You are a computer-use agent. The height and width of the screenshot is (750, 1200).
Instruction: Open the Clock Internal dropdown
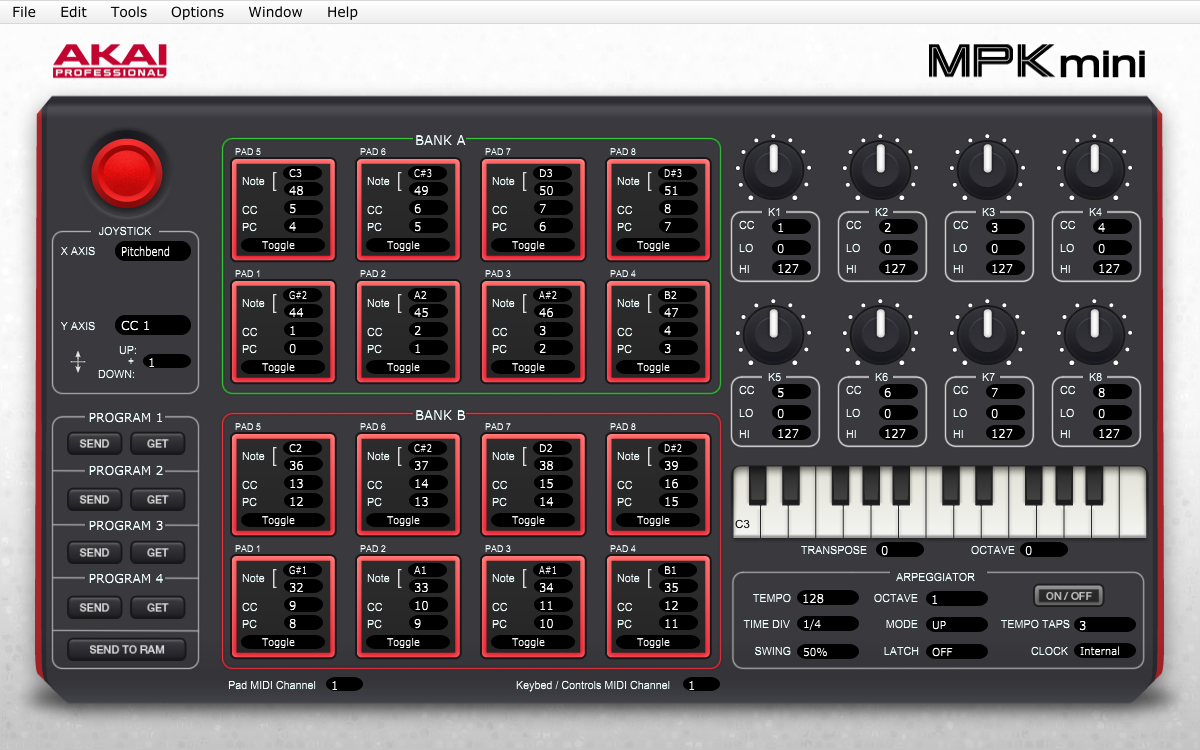(x=1105, y=651)
